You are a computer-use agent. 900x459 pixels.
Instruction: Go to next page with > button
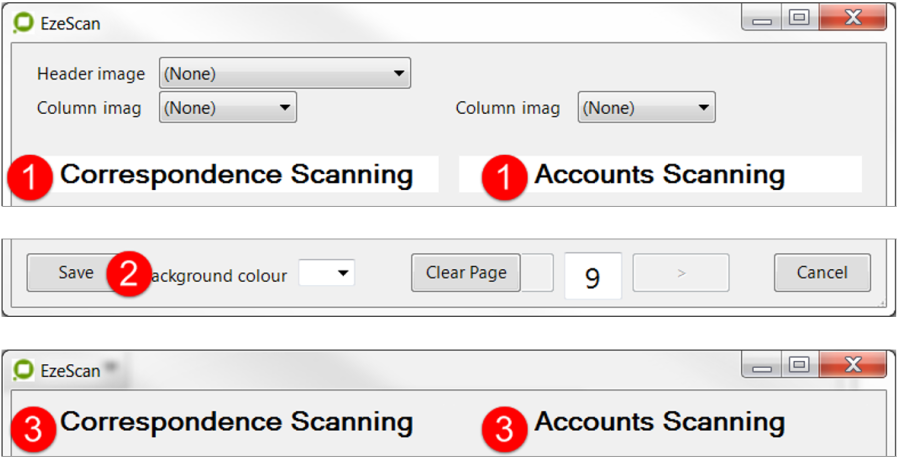(681, 273)
